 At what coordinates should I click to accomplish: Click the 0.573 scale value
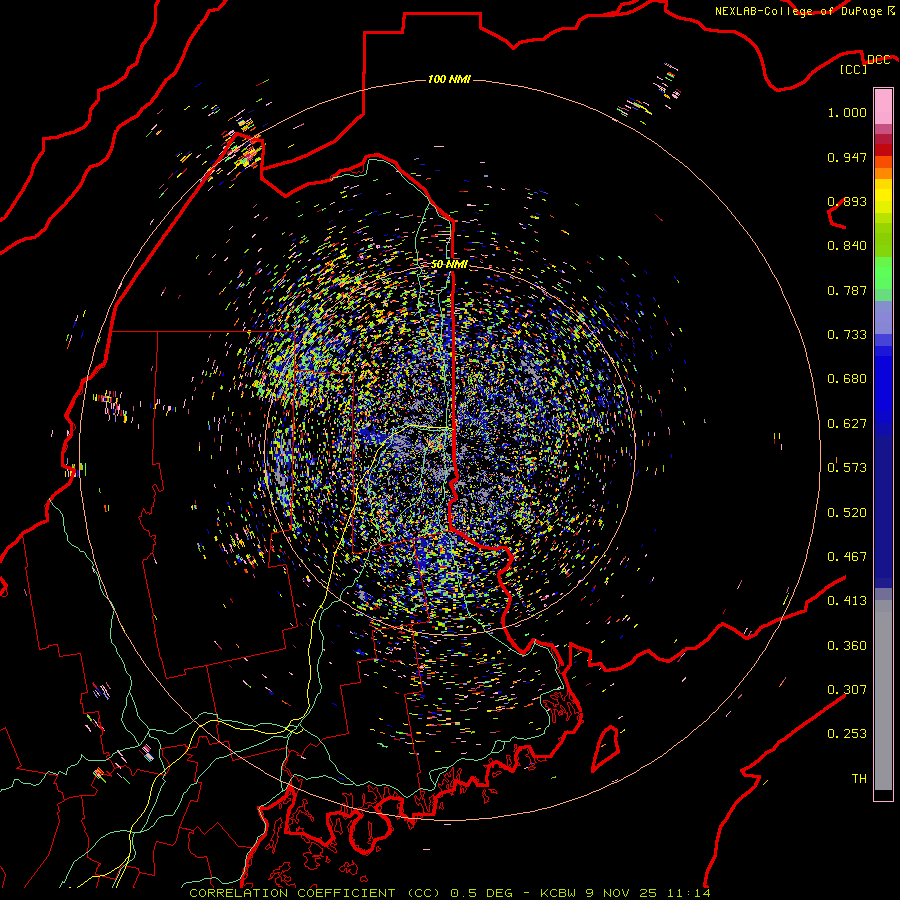pos(847,468)
